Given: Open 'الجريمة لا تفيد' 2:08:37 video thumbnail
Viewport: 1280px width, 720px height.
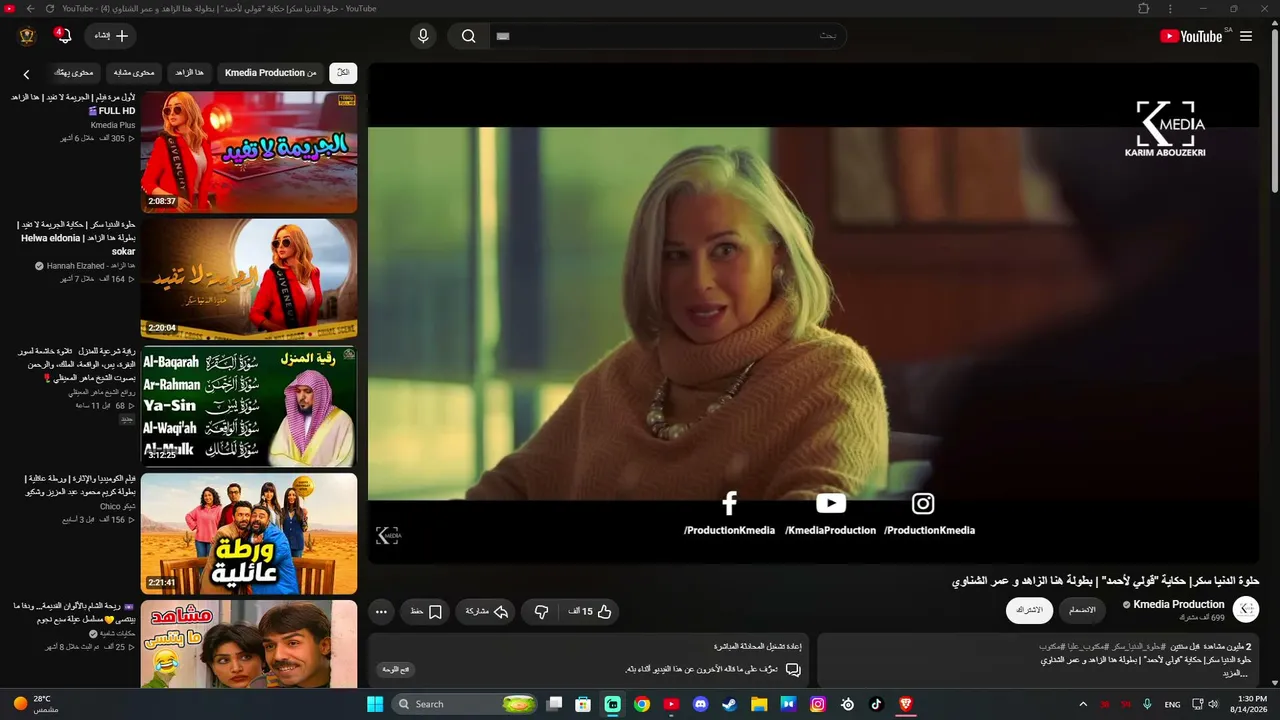Looking at the screenshot, I should pos(249,152).
